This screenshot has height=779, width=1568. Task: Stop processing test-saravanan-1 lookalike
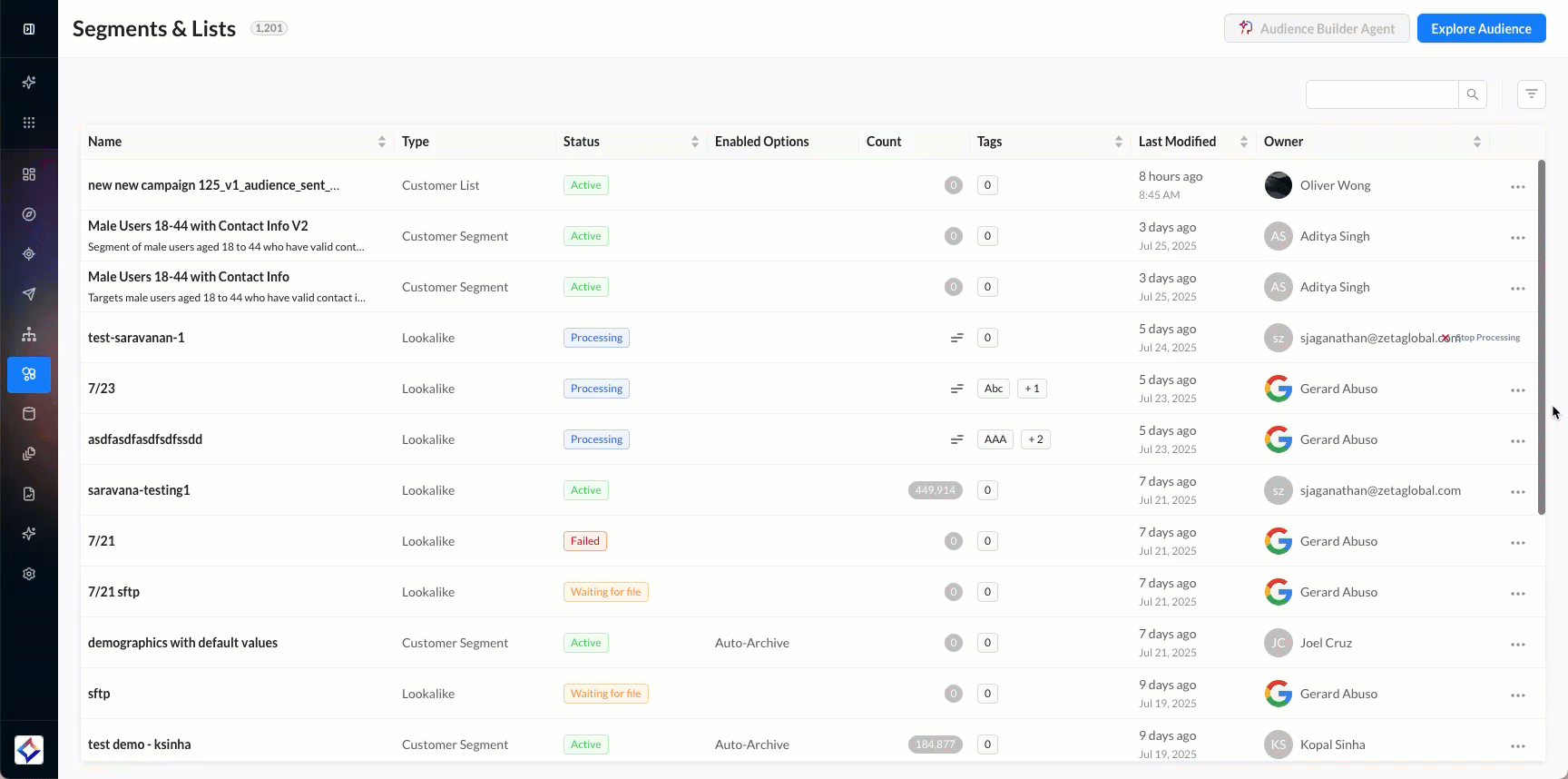(x=1483, y=338)
